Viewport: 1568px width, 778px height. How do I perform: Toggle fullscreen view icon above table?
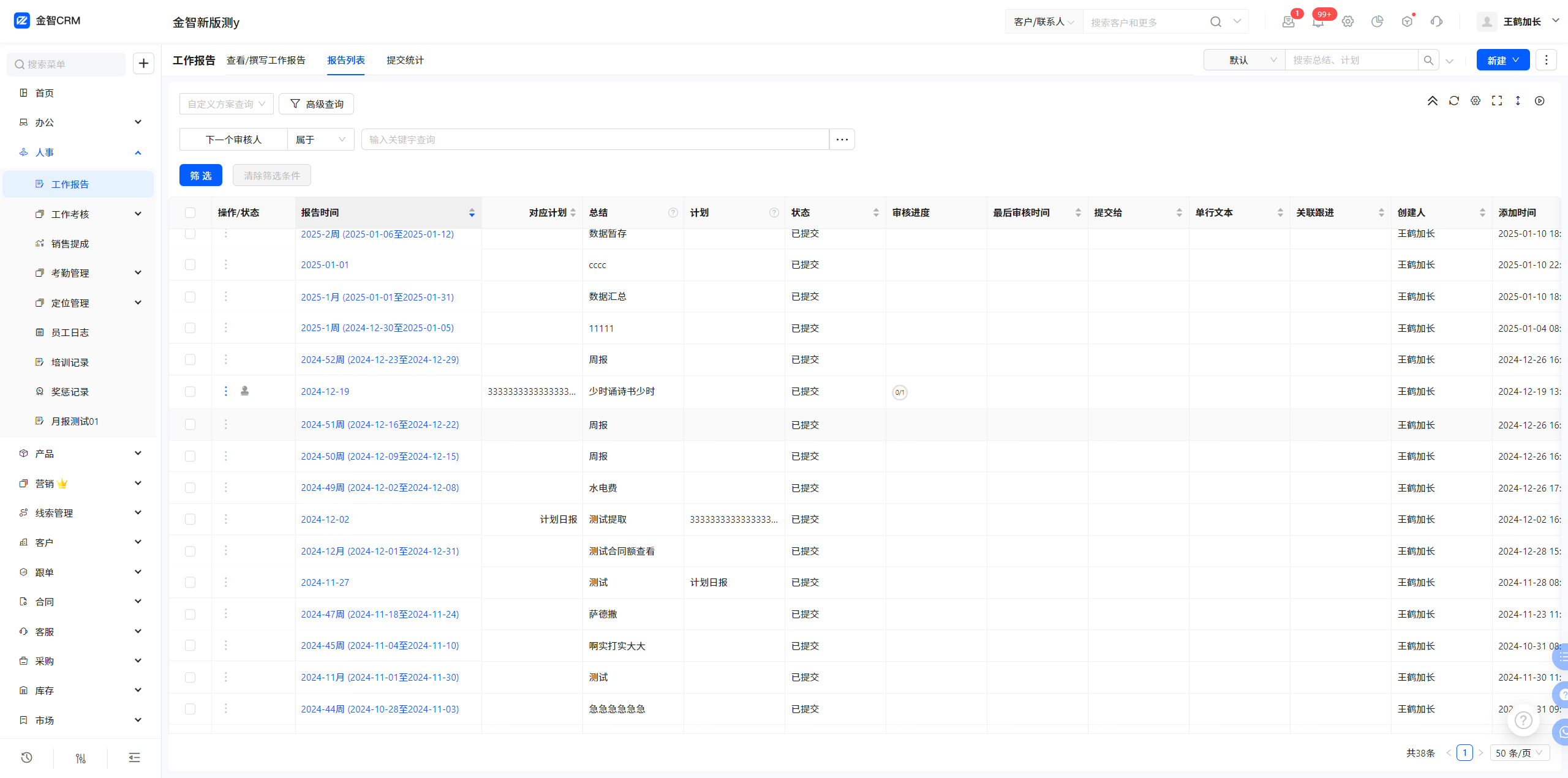tap(1497, 101)
